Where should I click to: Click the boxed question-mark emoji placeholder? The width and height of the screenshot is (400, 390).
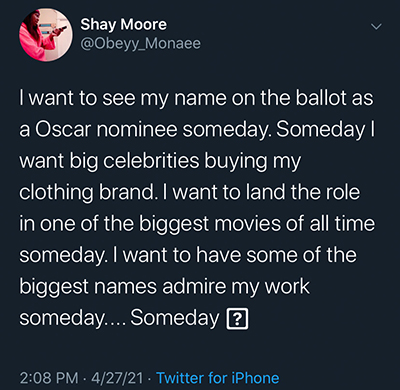(x=237, y=319)
